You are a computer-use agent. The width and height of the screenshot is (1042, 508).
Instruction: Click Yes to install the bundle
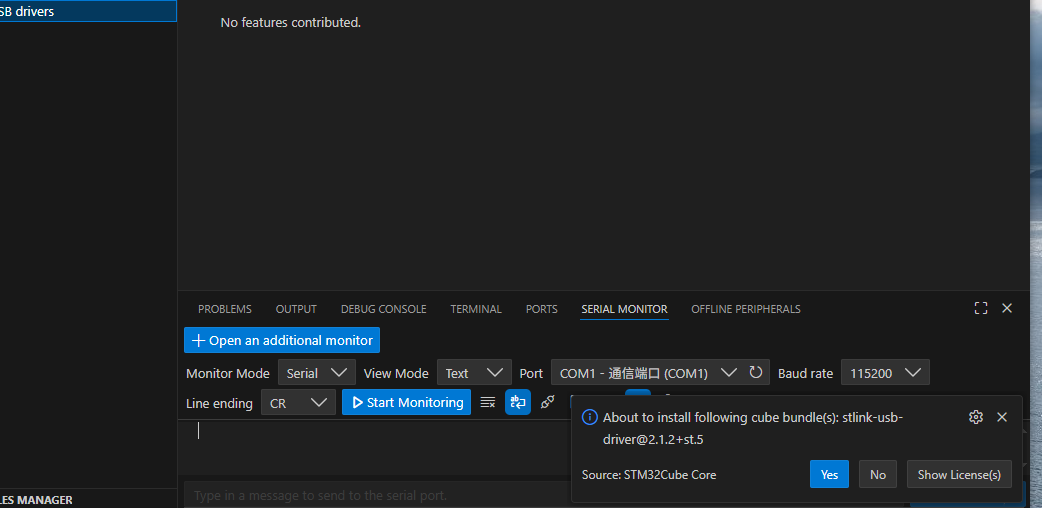[x=829, y=474]
